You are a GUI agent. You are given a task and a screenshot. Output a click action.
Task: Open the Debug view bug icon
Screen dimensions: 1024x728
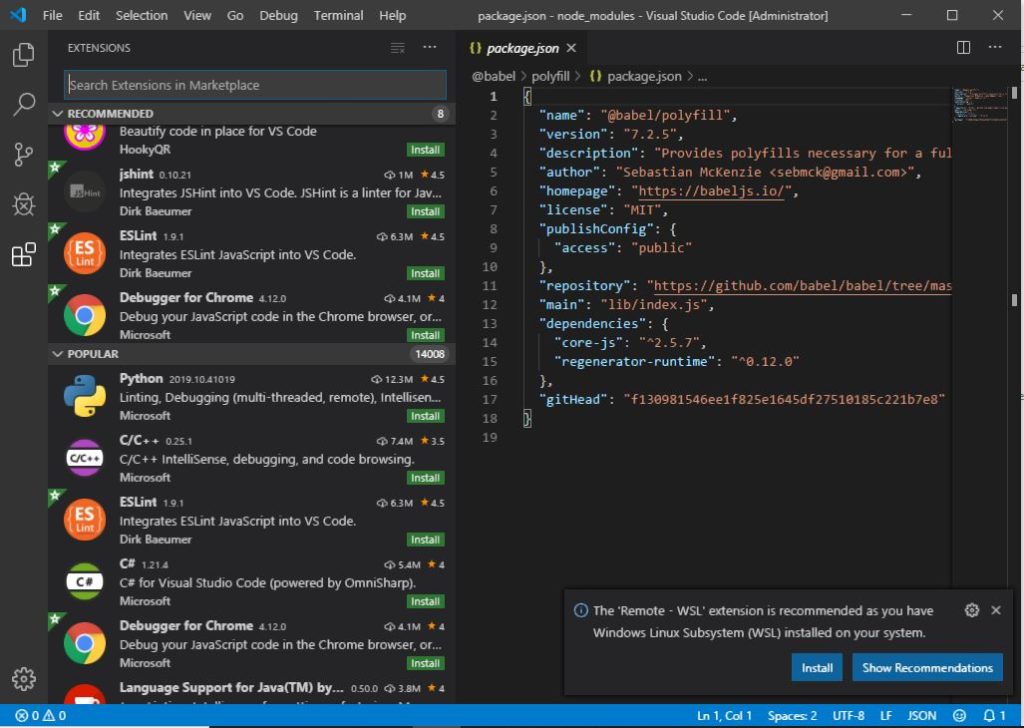point(24,204)
